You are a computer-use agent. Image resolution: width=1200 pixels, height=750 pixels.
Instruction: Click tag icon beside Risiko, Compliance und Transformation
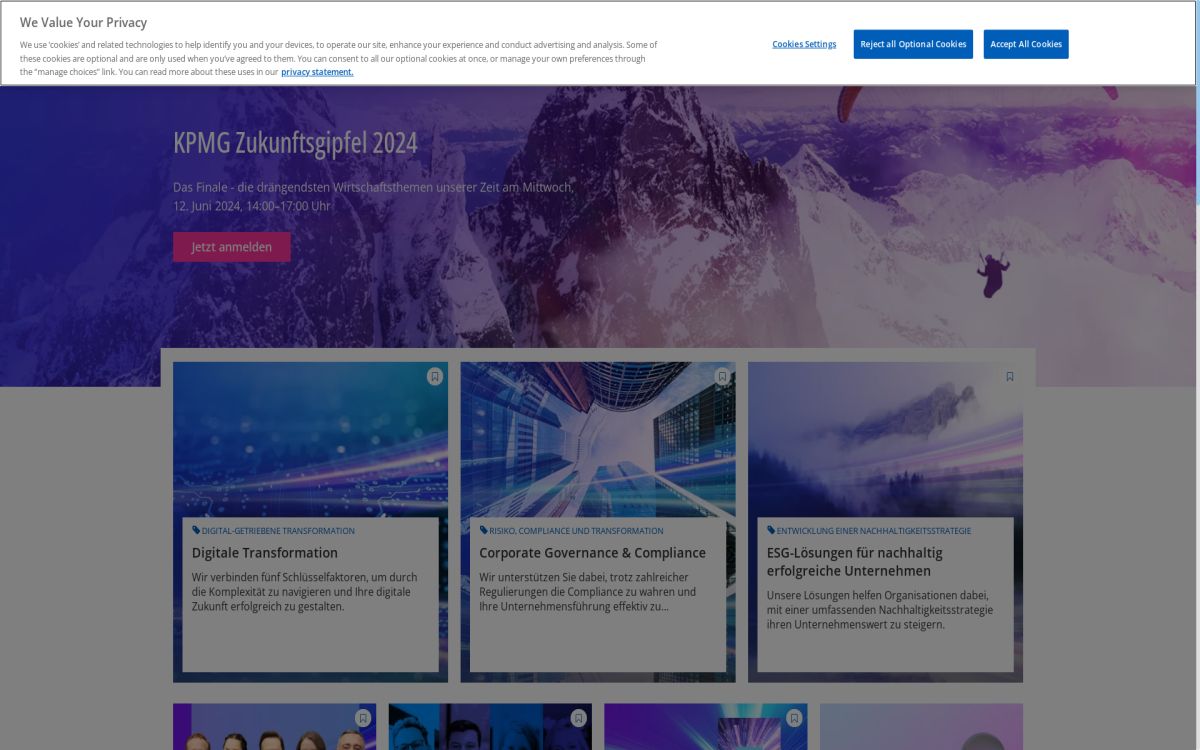(484, 531)
